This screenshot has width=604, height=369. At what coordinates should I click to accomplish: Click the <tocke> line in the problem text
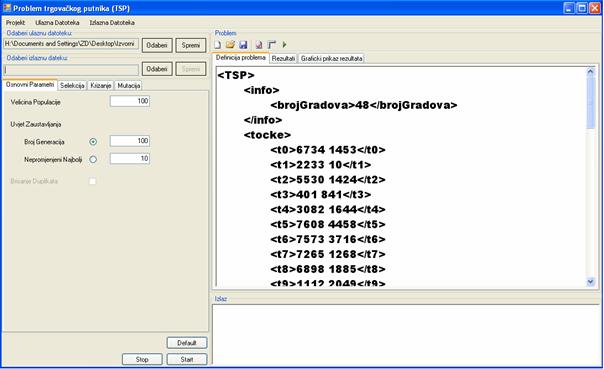tap(267, 135)
